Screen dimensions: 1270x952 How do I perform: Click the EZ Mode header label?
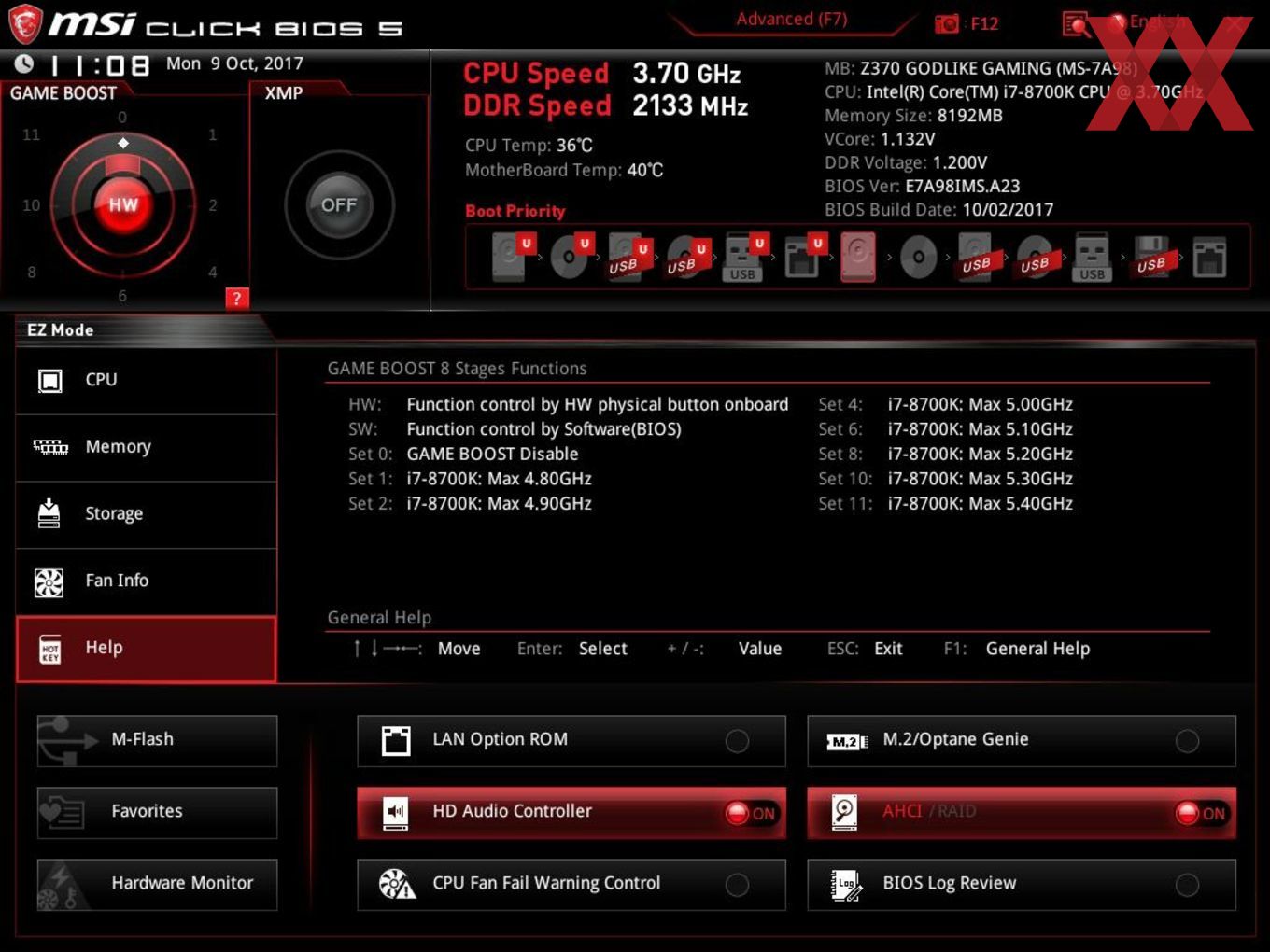pyautogui.click(x=60, y=330)
